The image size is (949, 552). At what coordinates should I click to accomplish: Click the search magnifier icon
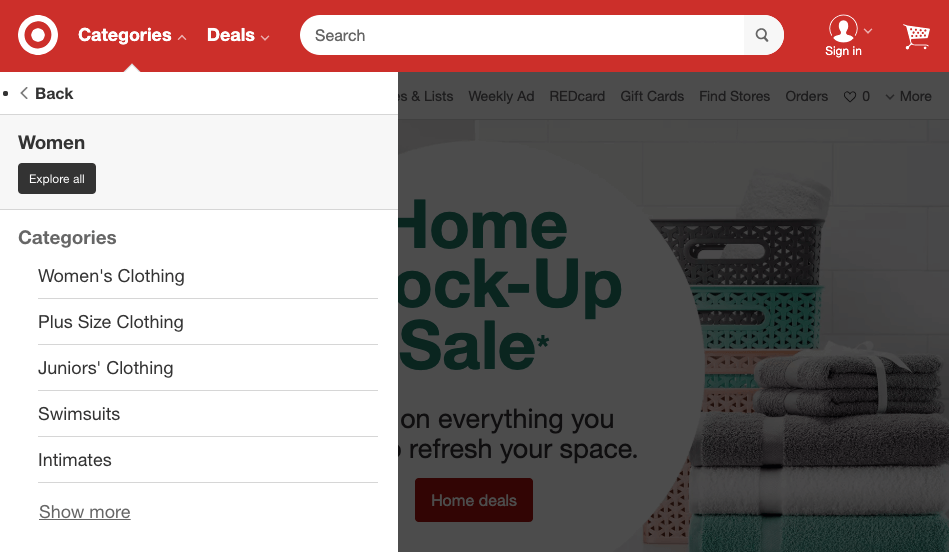coord(762,35)
